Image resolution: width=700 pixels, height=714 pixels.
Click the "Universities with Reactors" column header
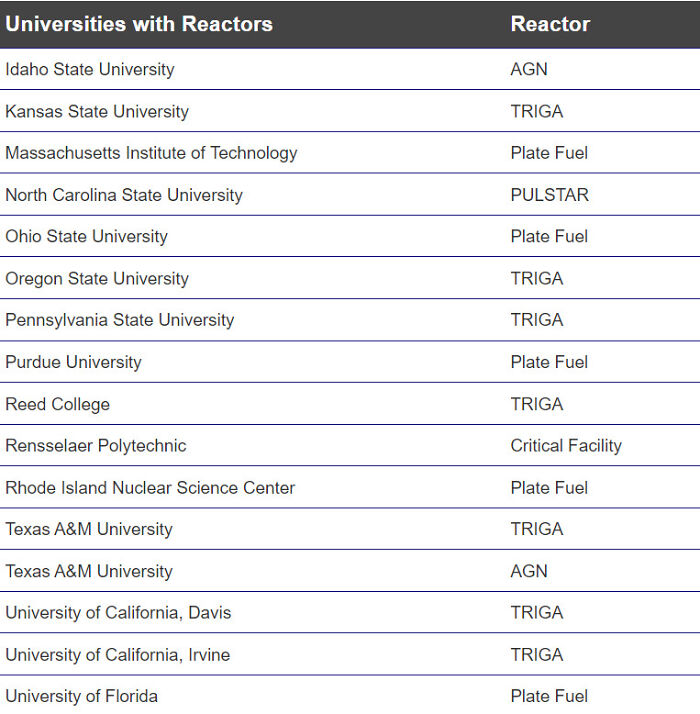pyautogui.click(x=139, y=24)
